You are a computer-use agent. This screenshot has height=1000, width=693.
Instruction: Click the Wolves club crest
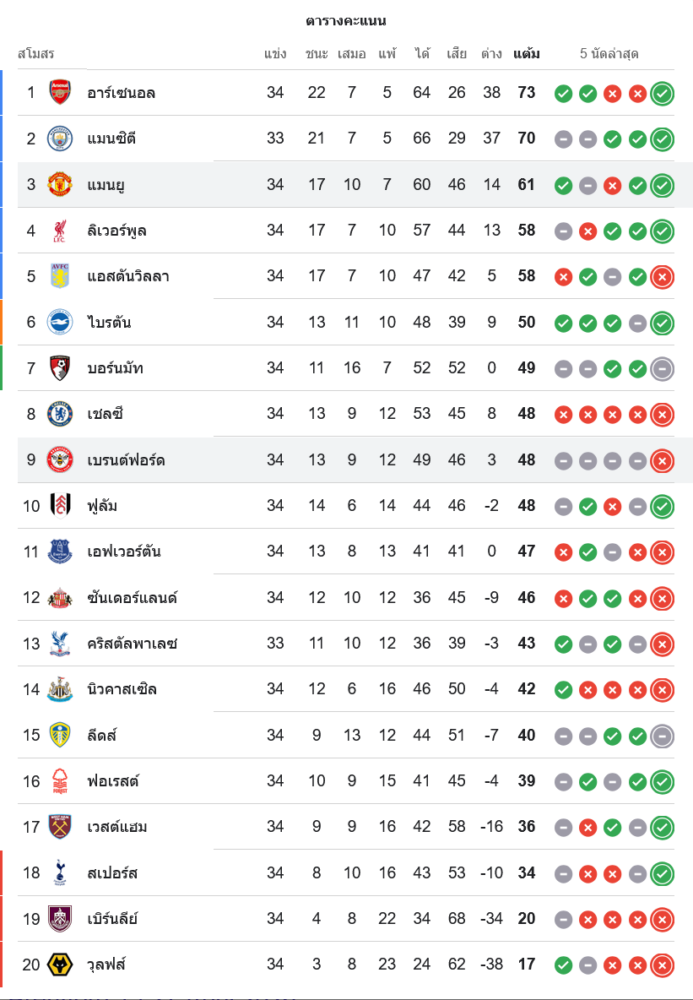(60, 965)
